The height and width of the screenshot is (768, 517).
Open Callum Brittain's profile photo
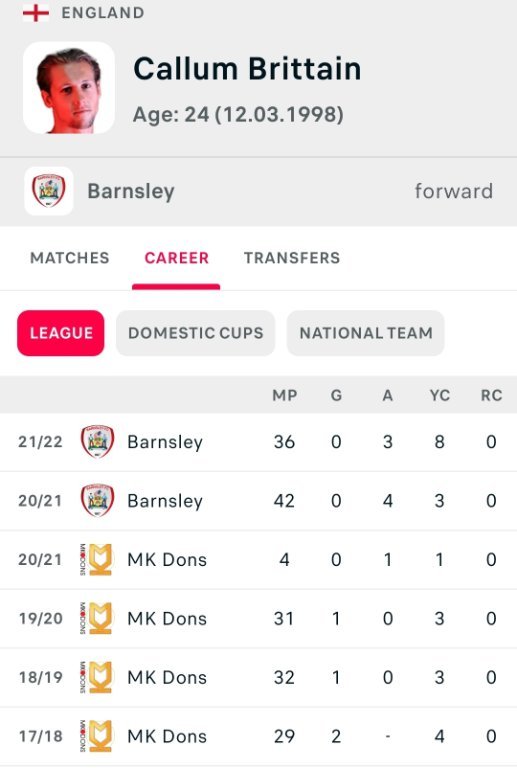point(69,88)
